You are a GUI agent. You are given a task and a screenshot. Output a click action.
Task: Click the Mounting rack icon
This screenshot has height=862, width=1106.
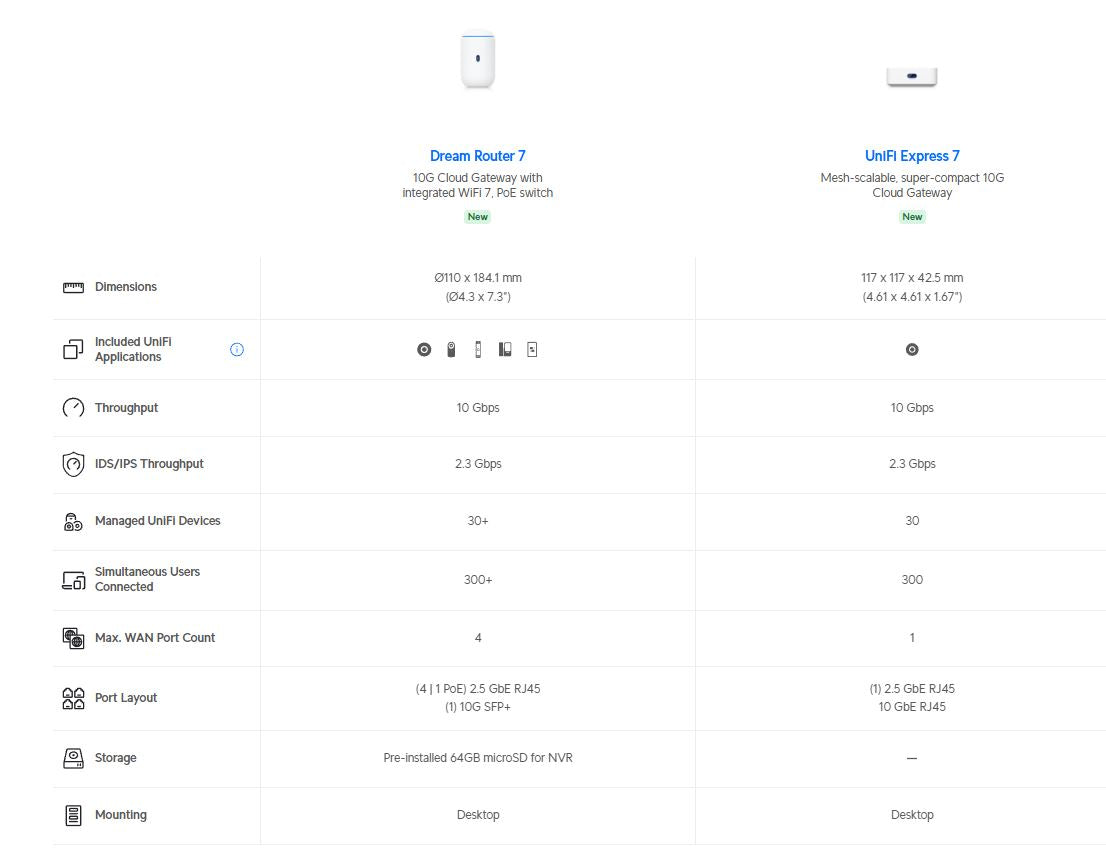pyautogui.click(x=73, y=815)
